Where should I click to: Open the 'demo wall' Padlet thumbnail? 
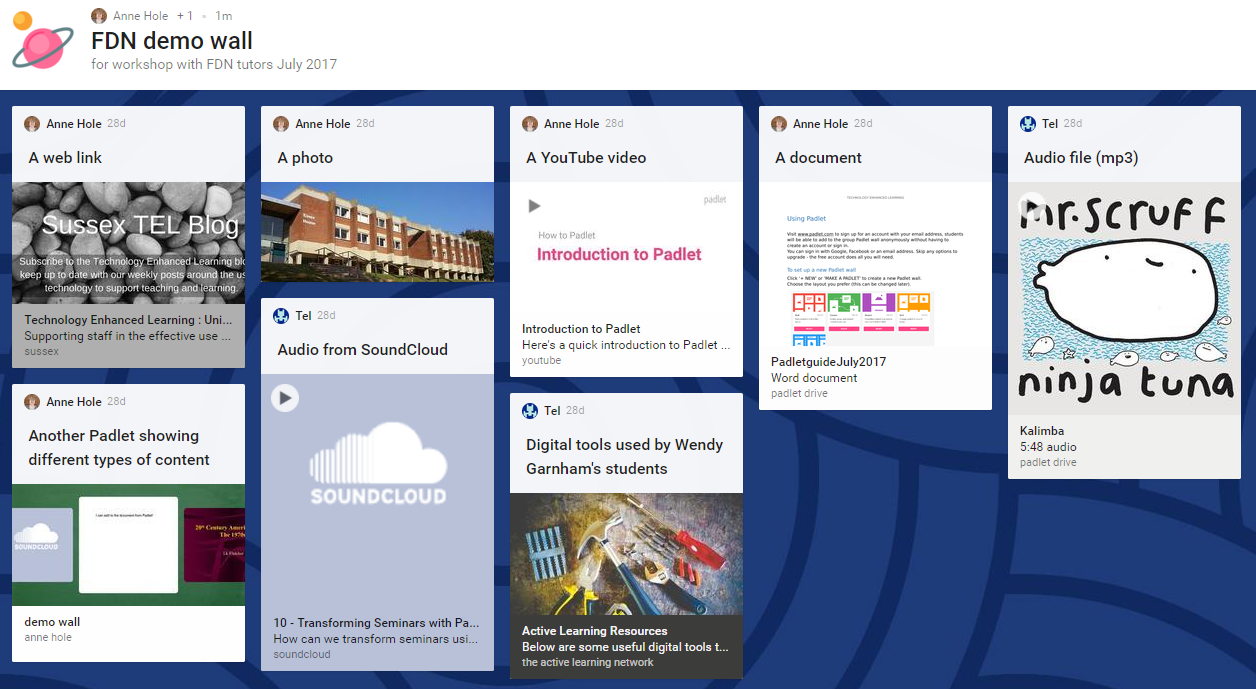128,546
